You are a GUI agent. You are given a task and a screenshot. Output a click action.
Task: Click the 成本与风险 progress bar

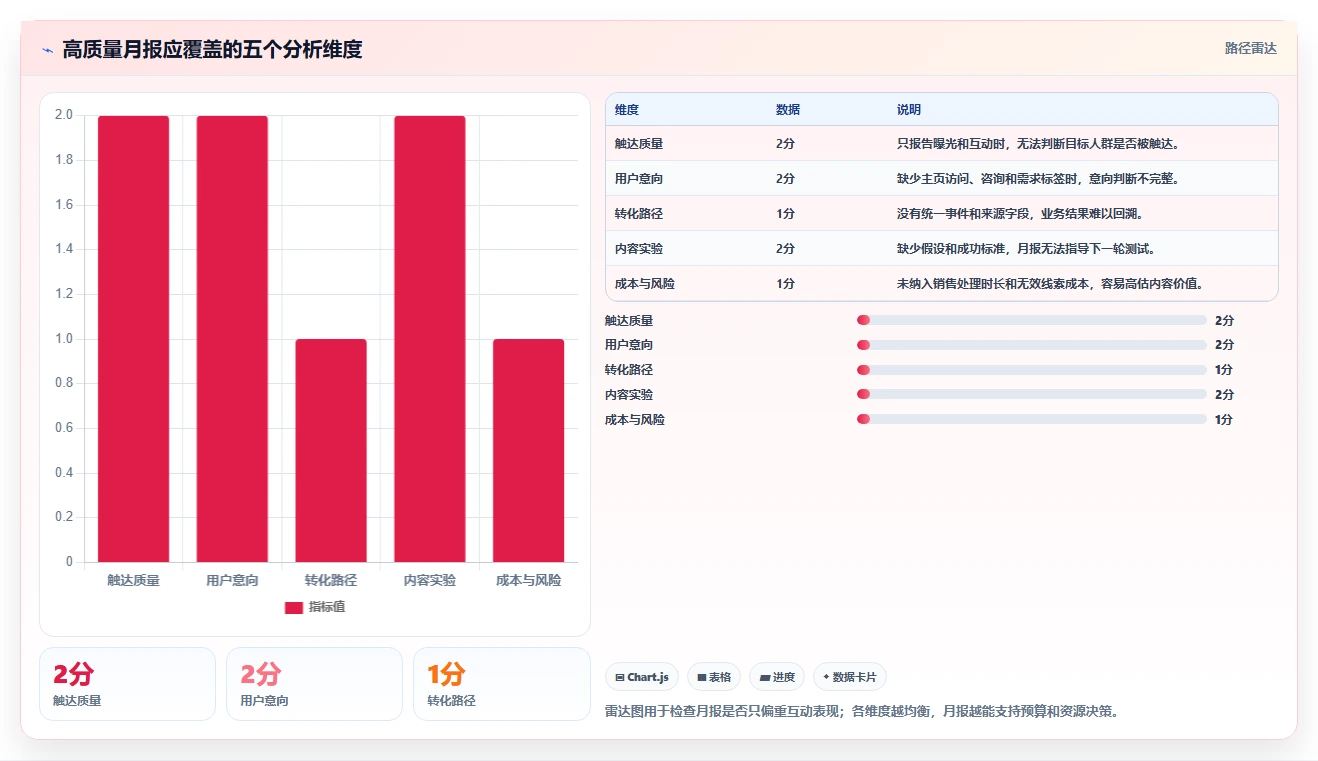point(1032,420)
